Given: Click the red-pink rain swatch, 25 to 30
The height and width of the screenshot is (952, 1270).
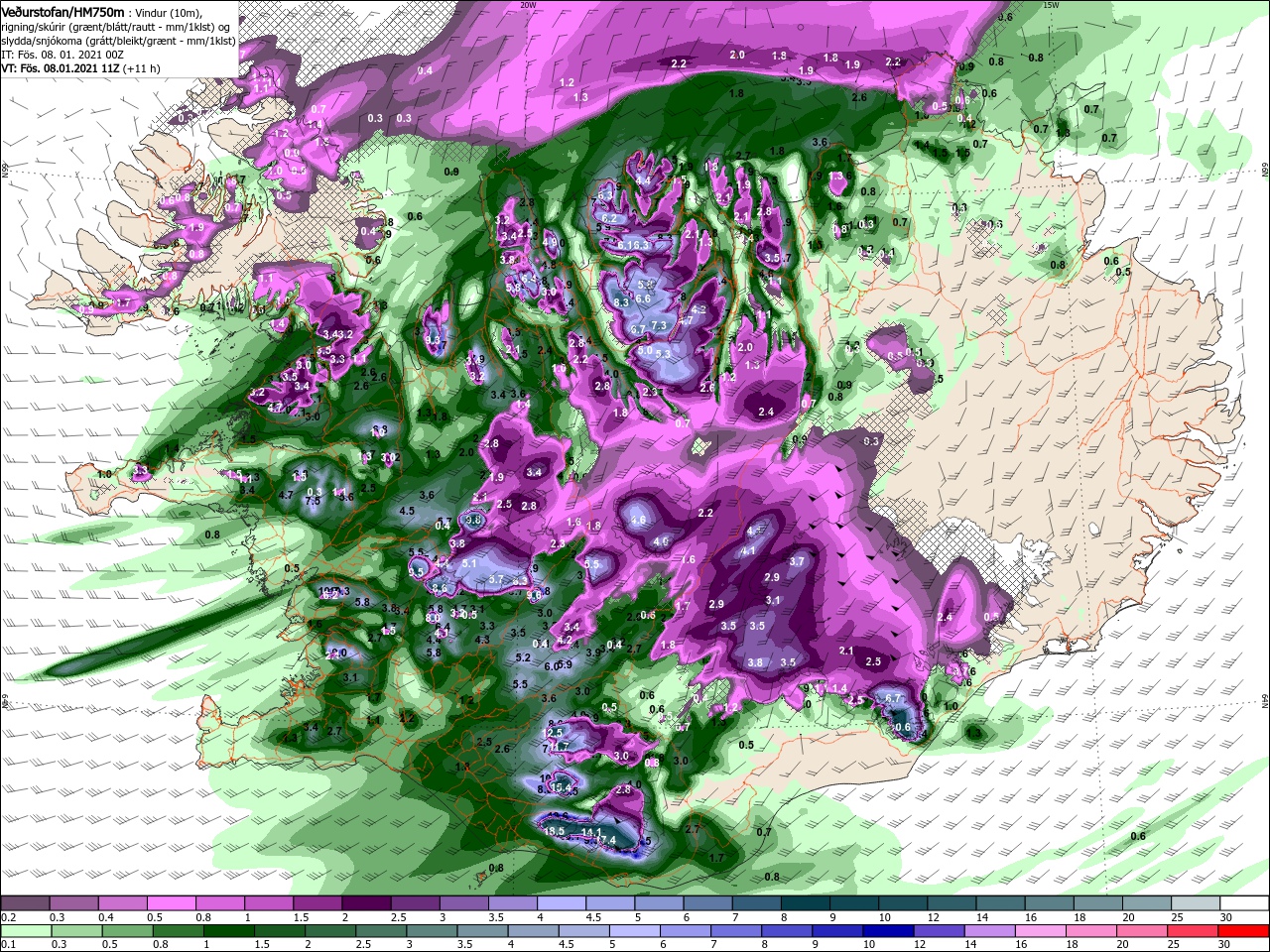Looking at the screenshot, I should point(1194,930).
